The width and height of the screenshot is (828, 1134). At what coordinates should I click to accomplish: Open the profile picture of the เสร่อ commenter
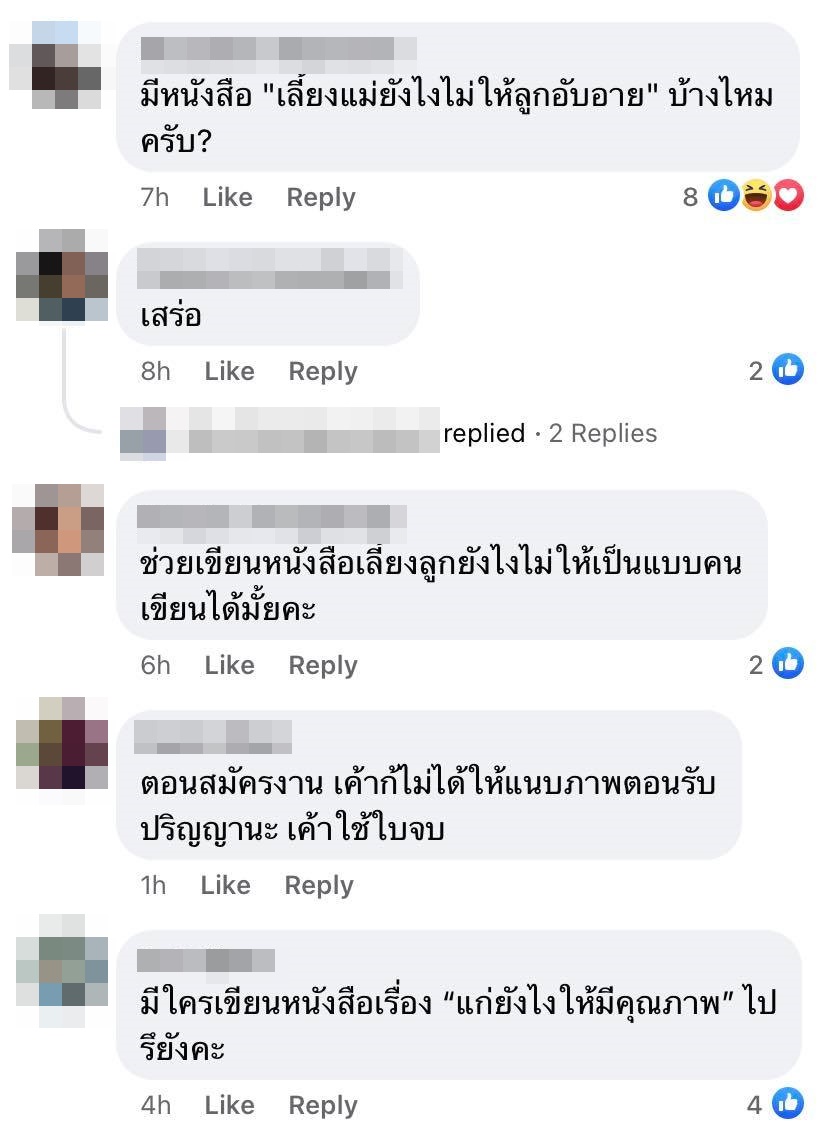[x=61, y=275]
